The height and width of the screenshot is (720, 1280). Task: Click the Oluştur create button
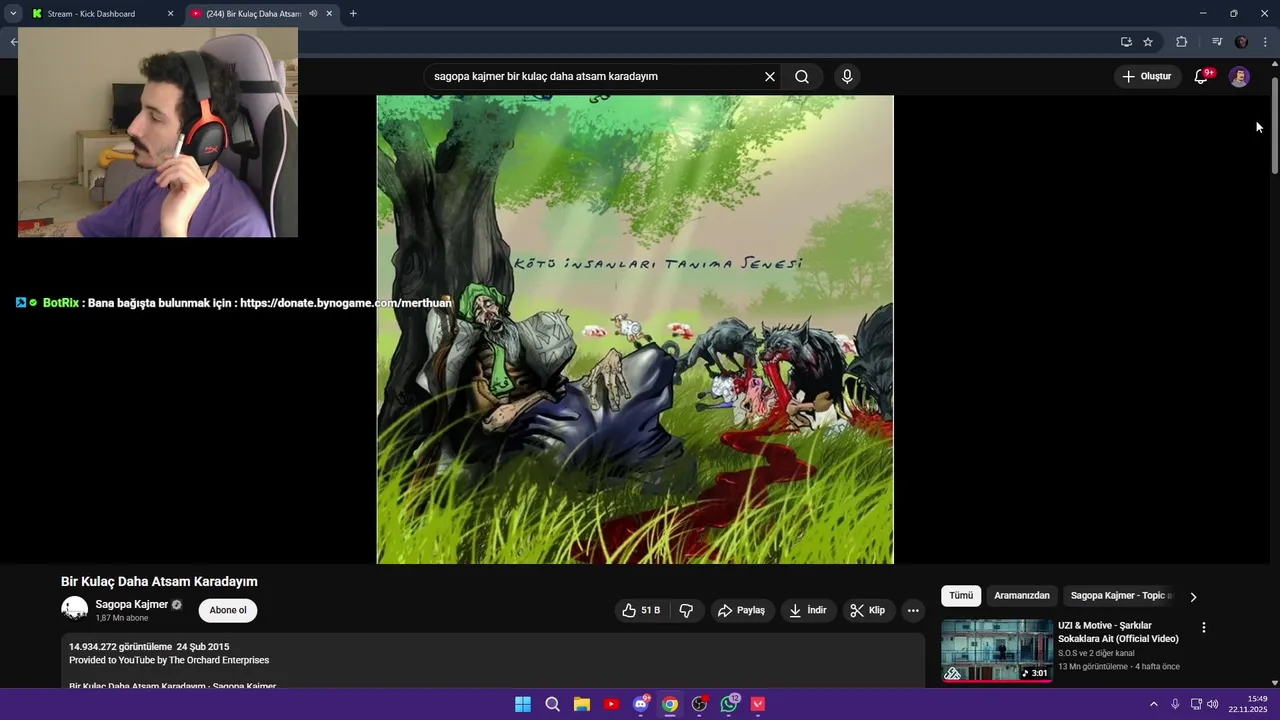coord(1147,76)
